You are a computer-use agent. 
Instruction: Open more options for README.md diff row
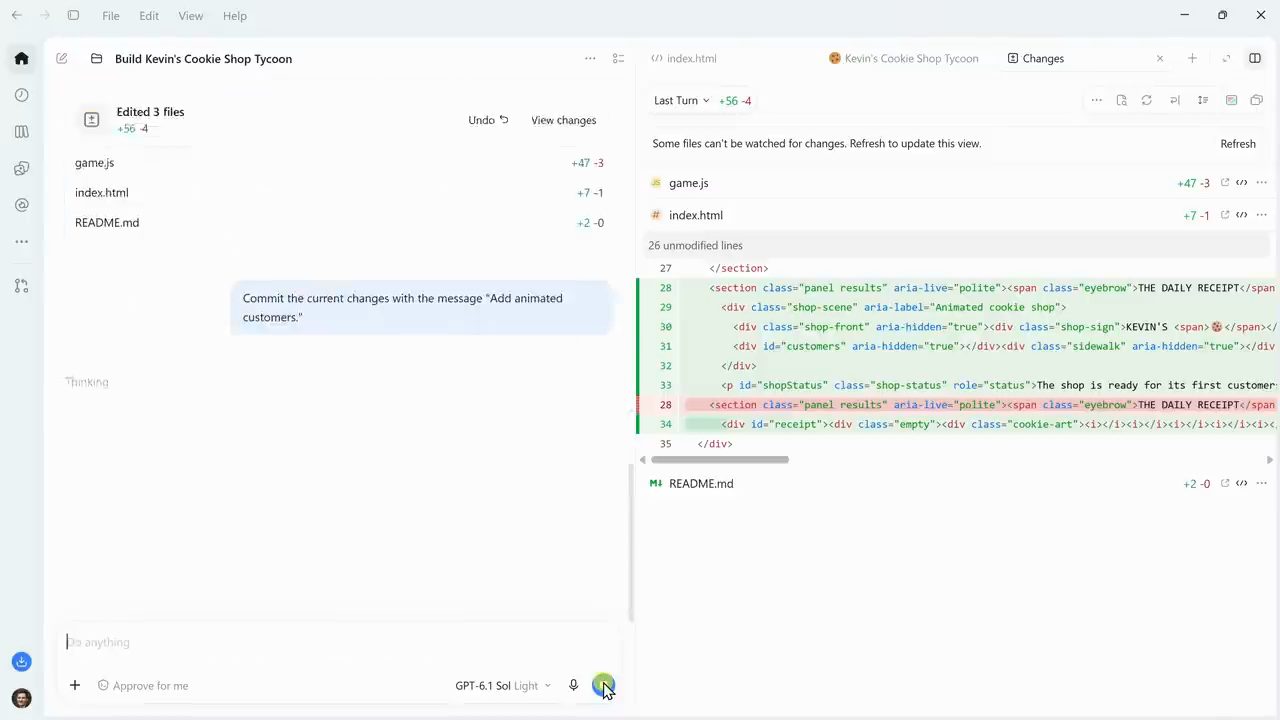1261,484
